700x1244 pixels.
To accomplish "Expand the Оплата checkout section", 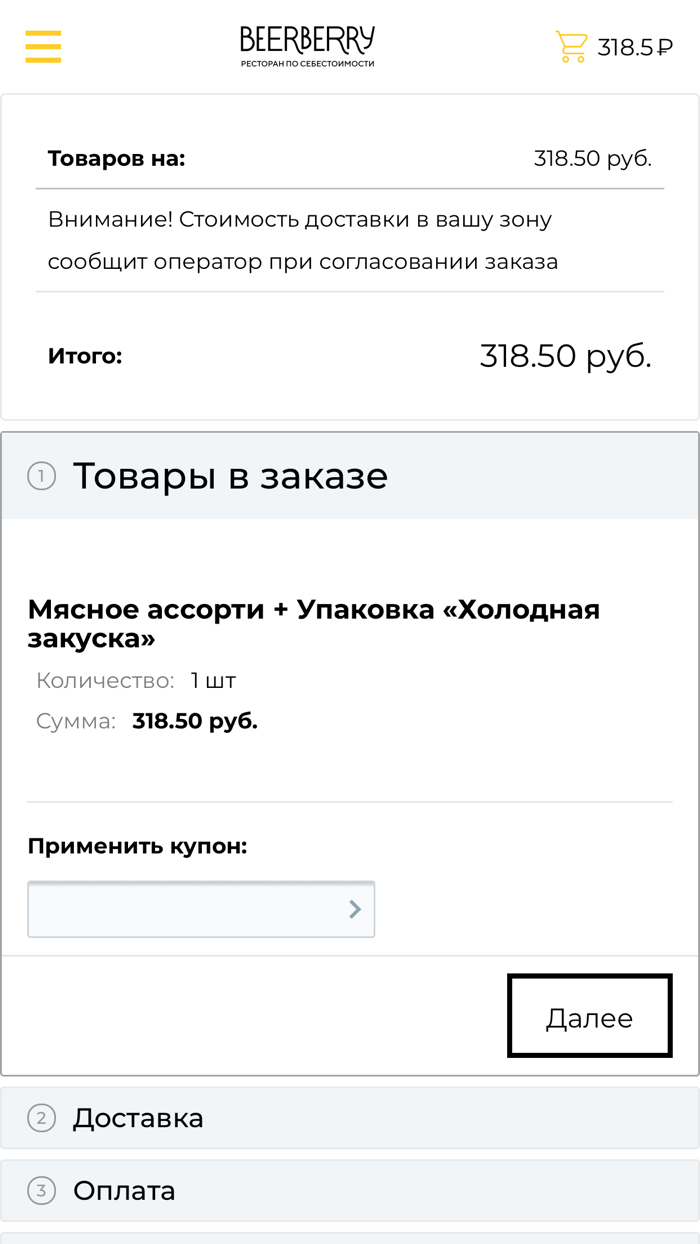I will pos(125,1191).
